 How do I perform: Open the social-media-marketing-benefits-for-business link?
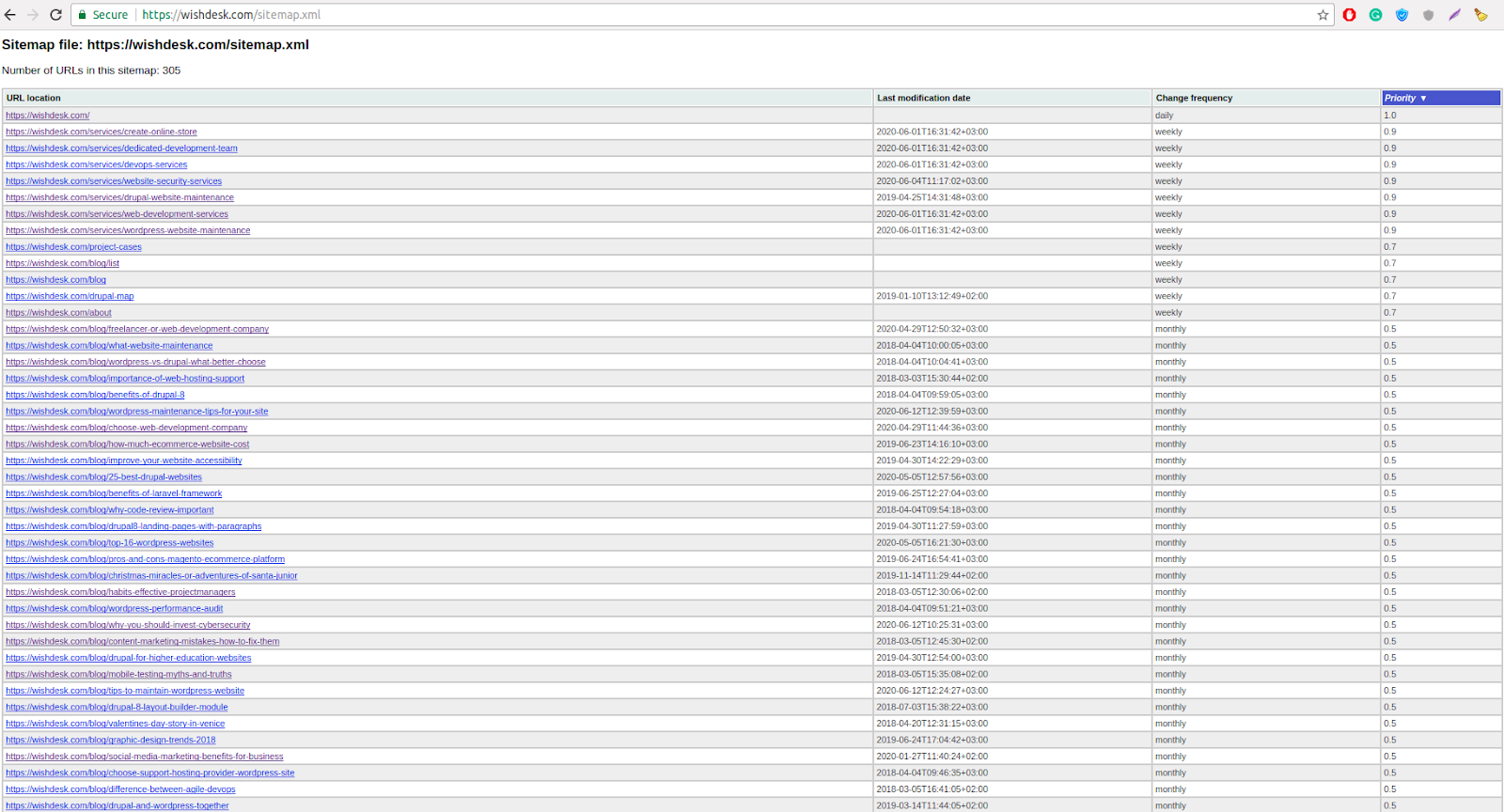[145, 757]
